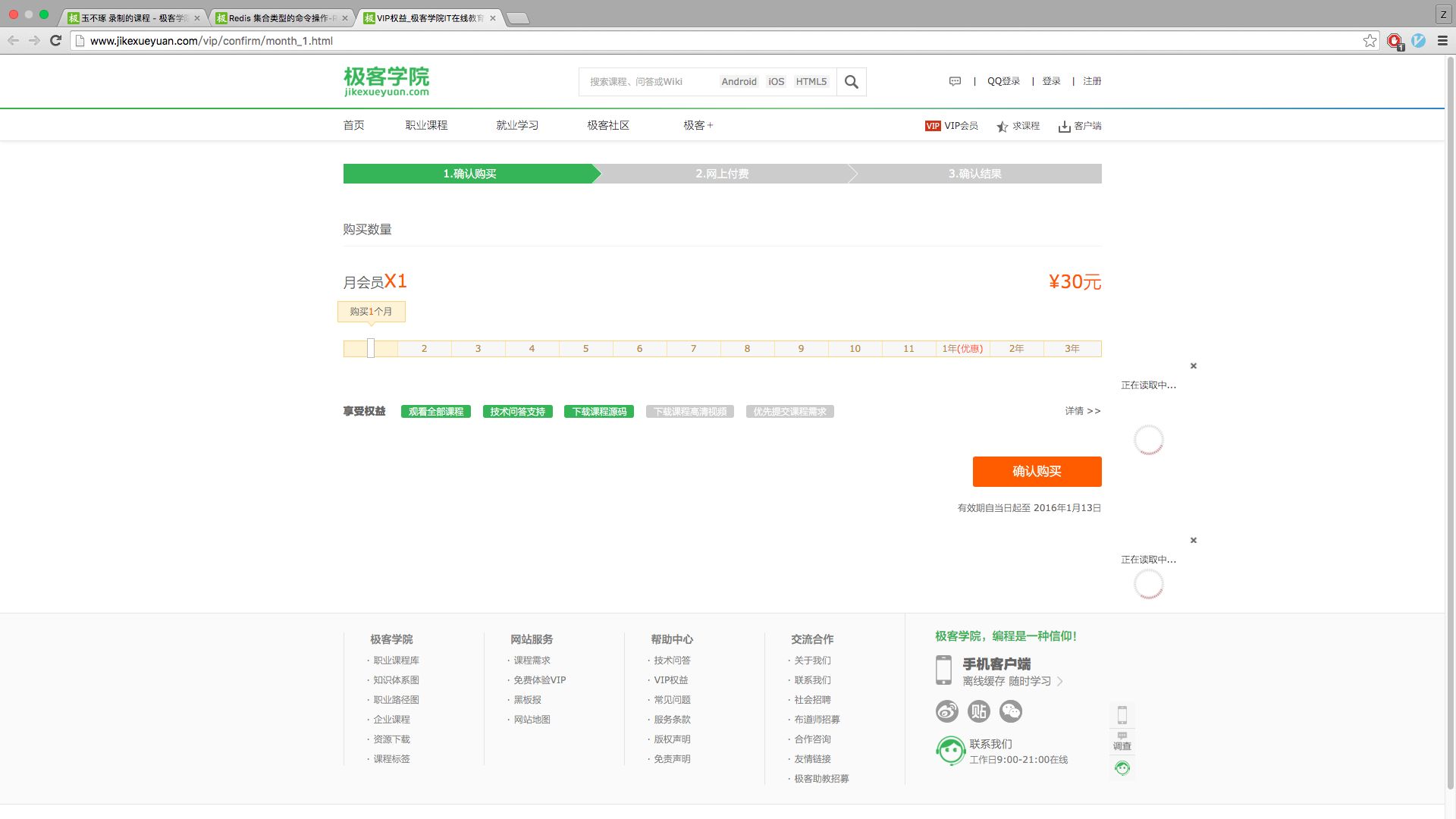
Task: Open the message bubble icon in header
Action: [x=955, y=81]
